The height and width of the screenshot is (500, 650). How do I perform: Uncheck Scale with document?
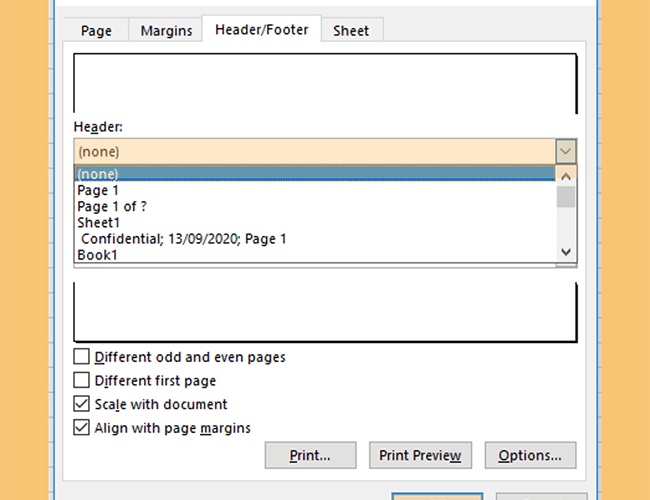point(81,404)
